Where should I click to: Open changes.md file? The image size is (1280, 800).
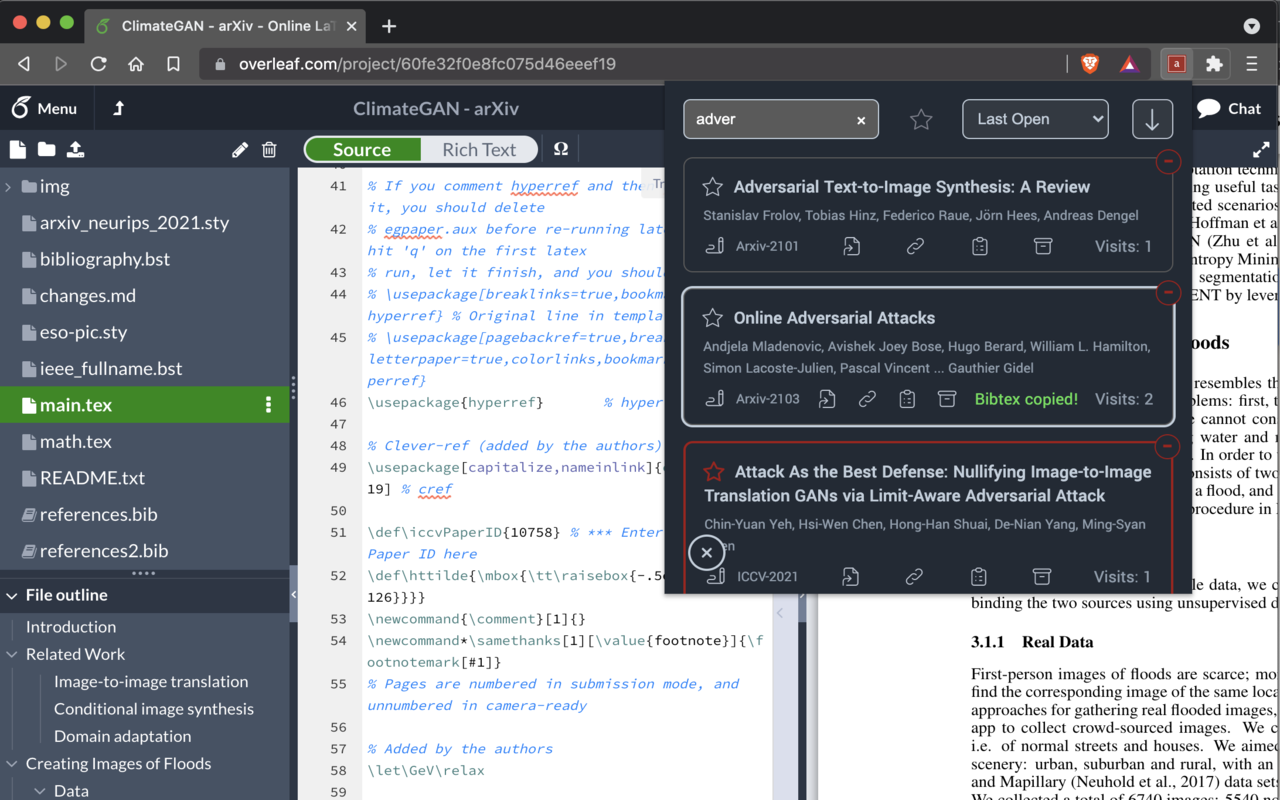[88, 296]
